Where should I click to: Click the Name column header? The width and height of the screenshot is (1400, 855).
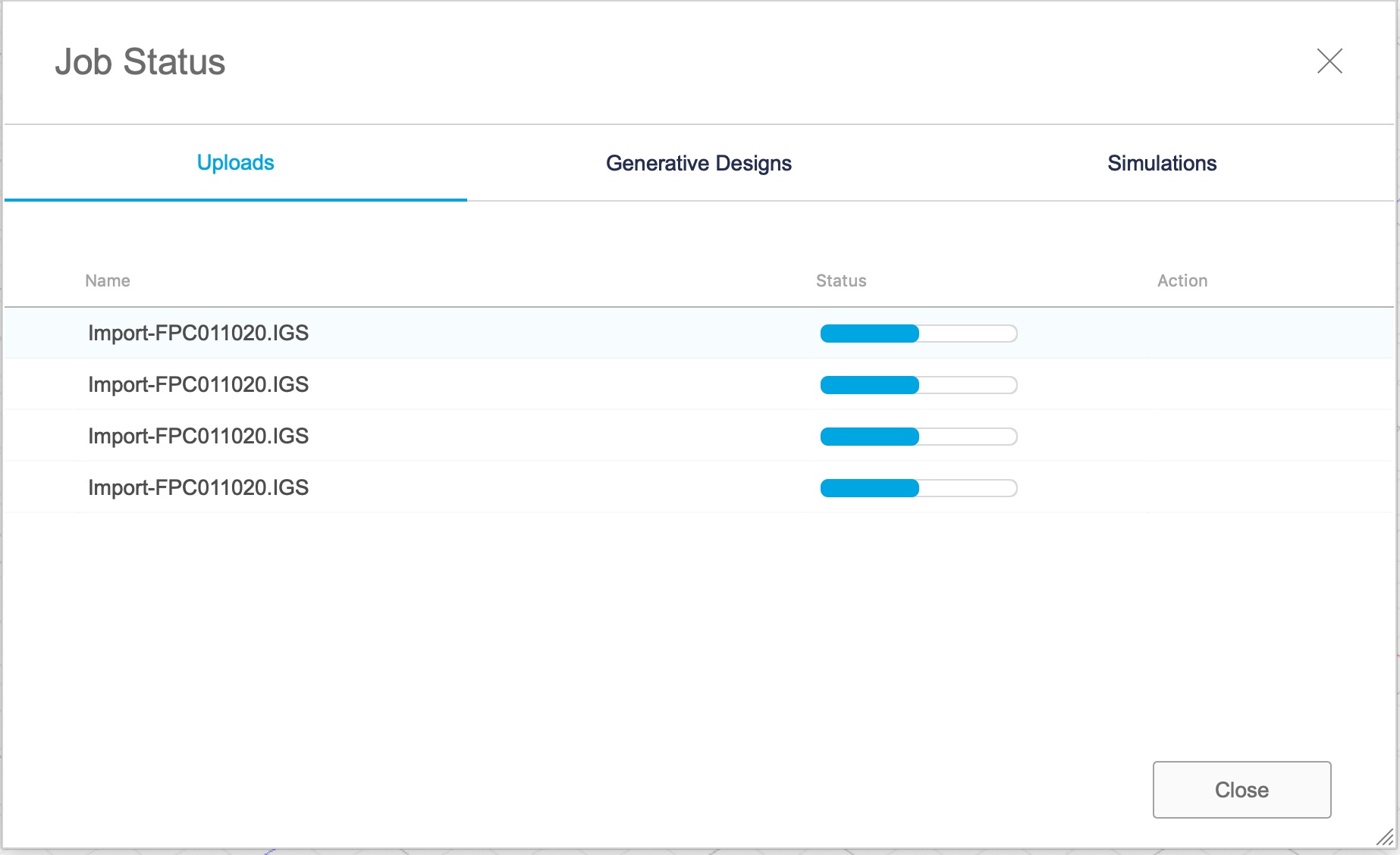pos(108,280)
